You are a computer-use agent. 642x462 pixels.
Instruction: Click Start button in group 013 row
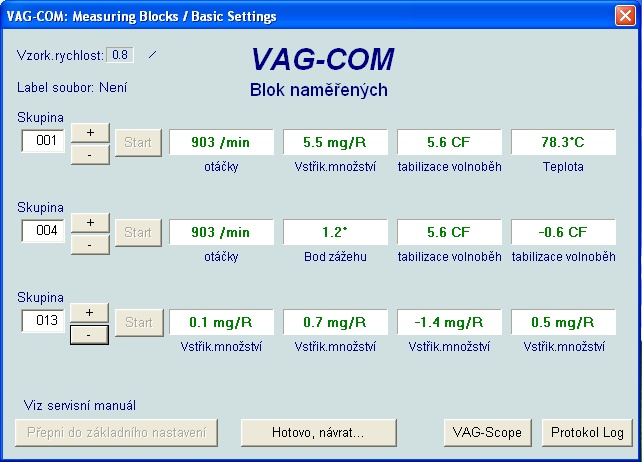(139, 323)
